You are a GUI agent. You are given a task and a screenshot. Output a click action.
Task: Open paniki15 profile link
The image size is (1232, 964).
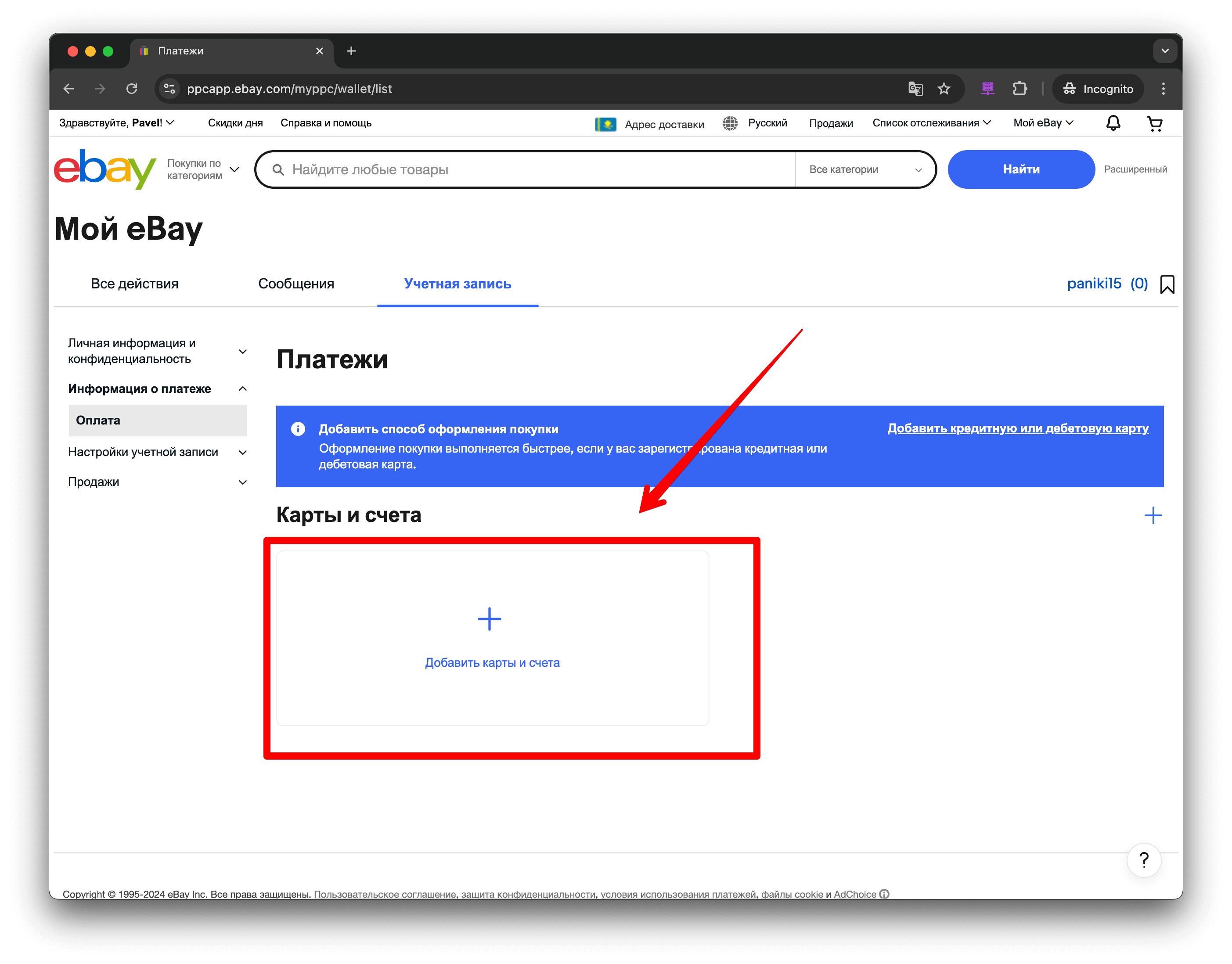click(1093, 283)
